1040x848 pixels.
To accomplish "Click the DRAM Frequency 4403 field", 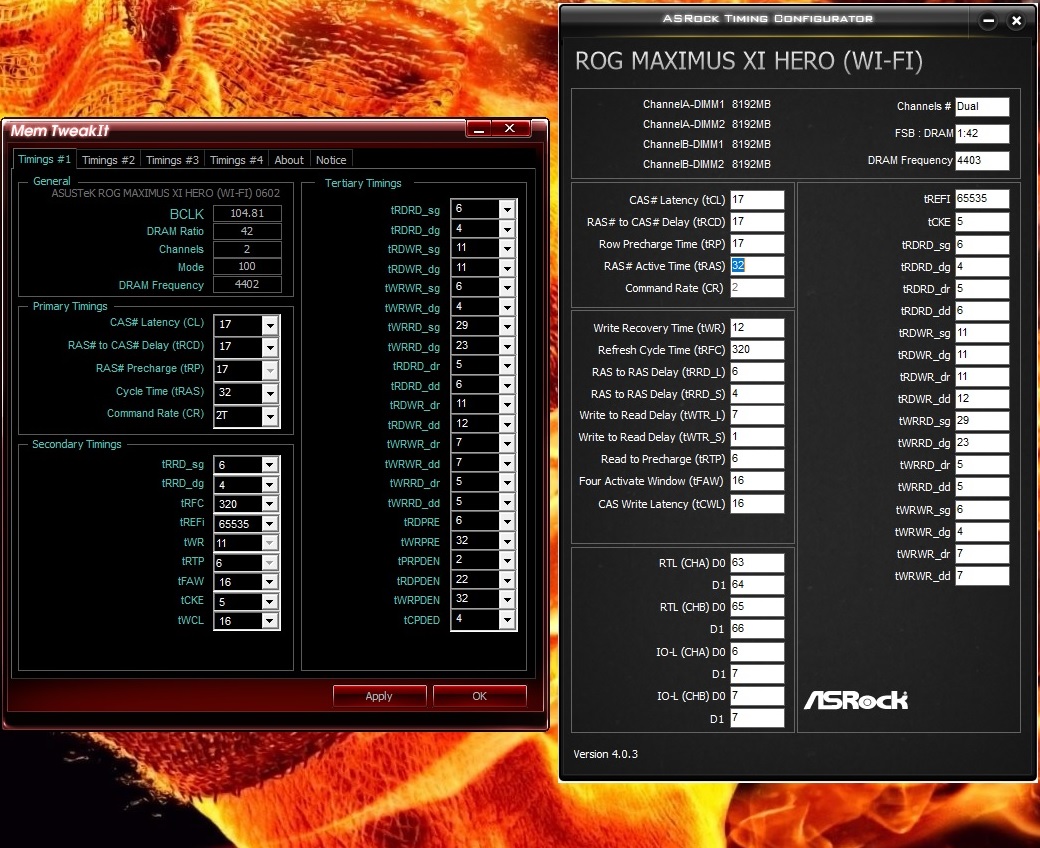I will coord(982,160).
